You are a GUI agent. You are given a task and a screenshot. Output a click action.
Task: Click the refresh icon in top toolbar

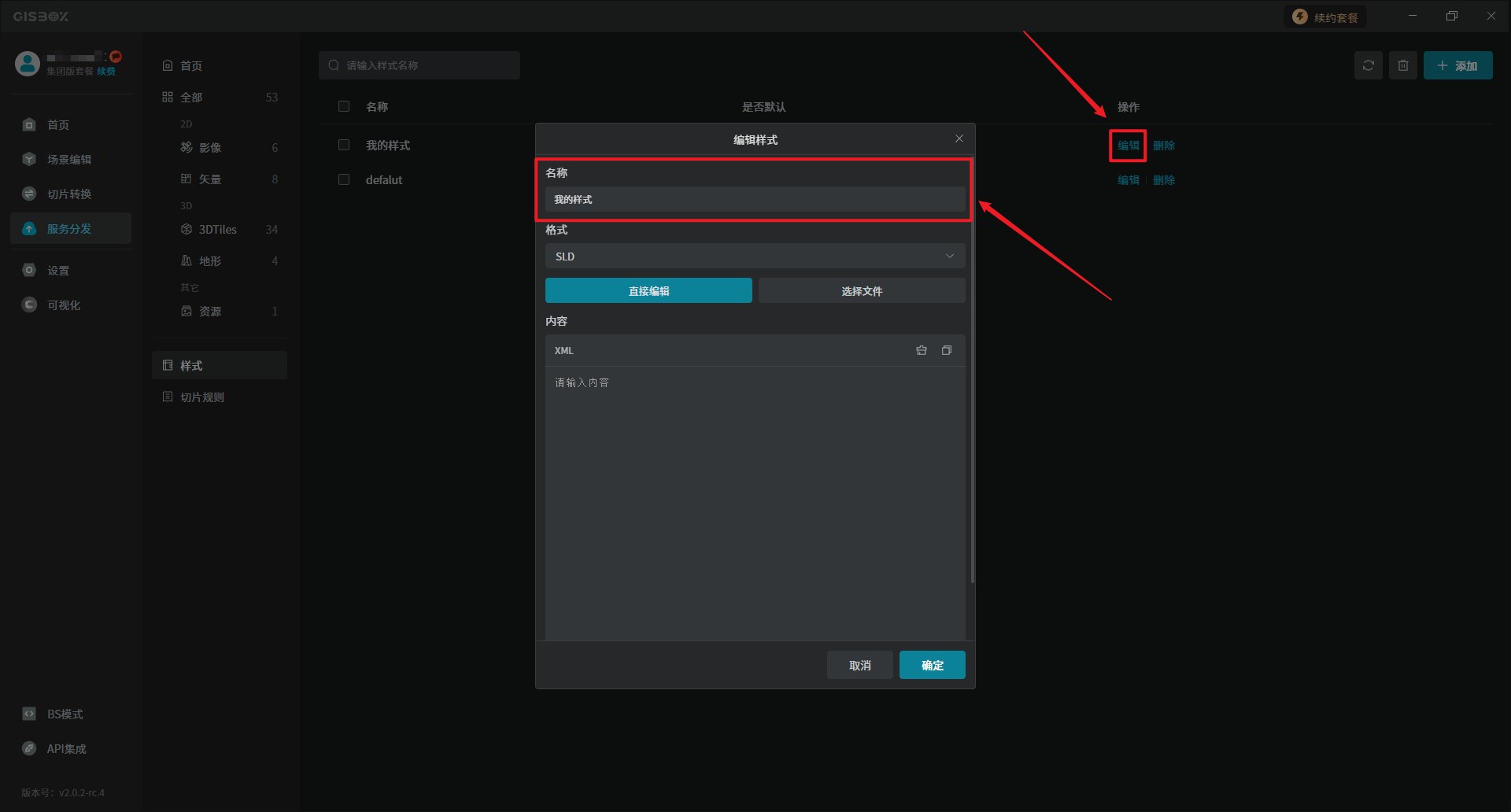coord(1368,65)
